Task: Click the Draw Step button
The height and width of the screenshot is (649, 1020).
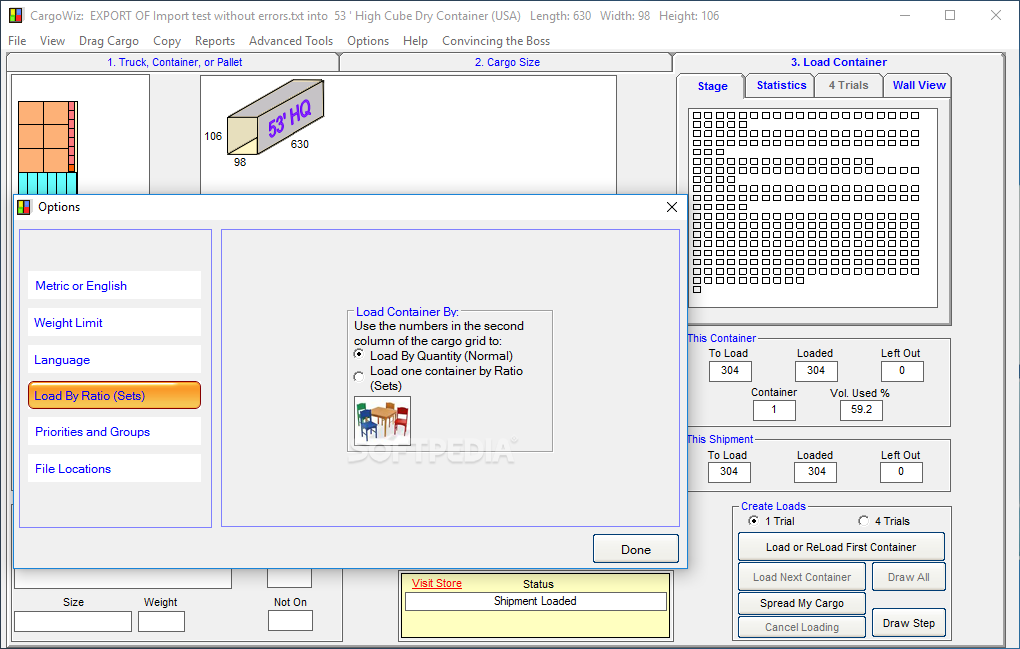Action: pos(908,623)
